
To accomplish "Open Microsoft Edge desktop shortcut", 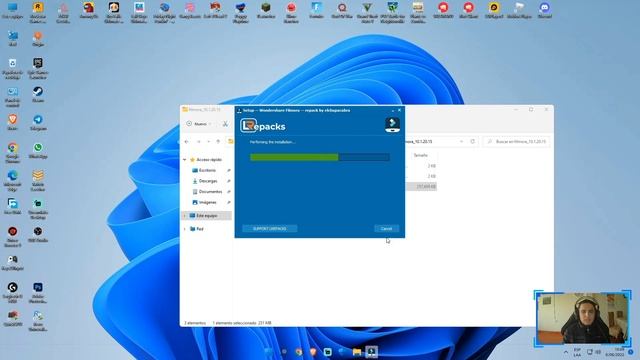I will (x=13, y=180).
